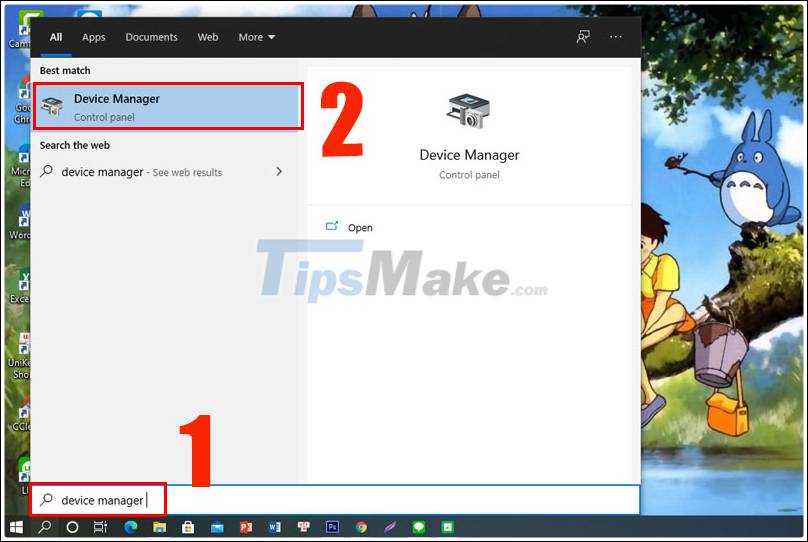Open purple feather app on taskbar
This screenshot has height=542, width=808.
(390, 527)
